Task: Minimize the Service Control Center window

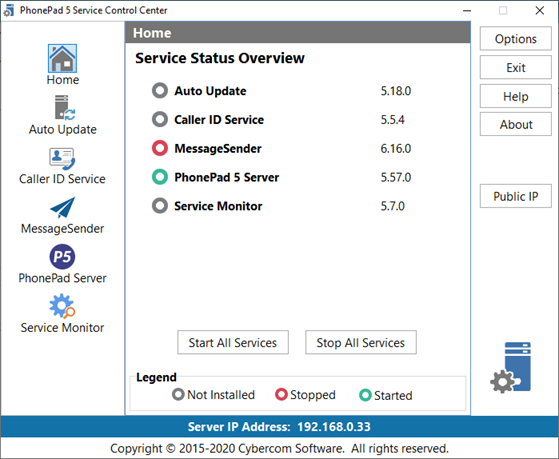Action: click(467, 11)
